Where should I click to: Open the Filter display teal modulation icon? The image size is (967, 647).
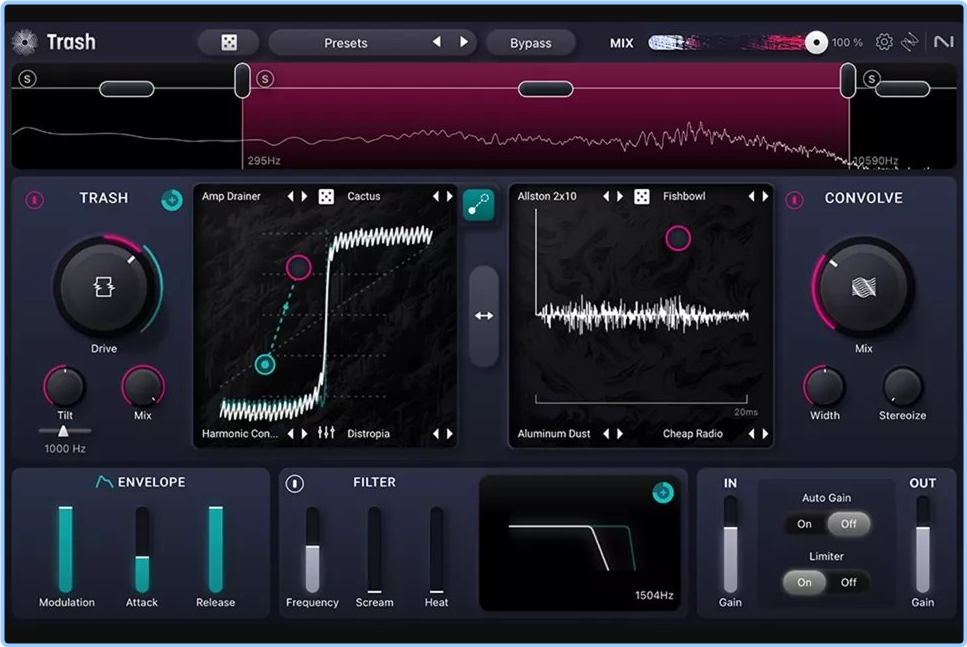tap(663, 492)
